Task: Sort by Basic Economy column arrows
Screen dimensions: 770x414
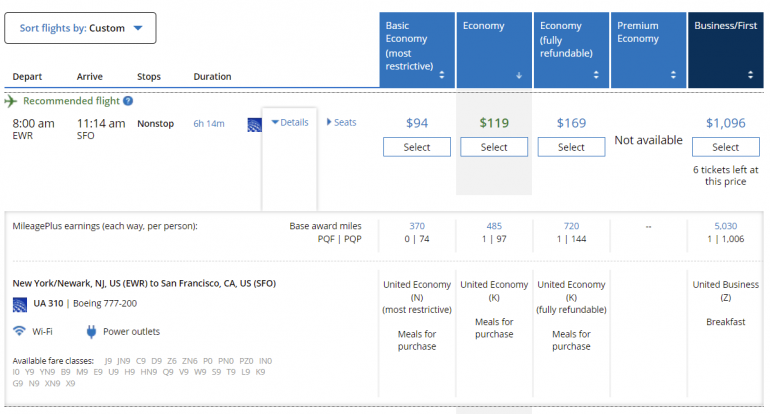Action: click(441, 75)
